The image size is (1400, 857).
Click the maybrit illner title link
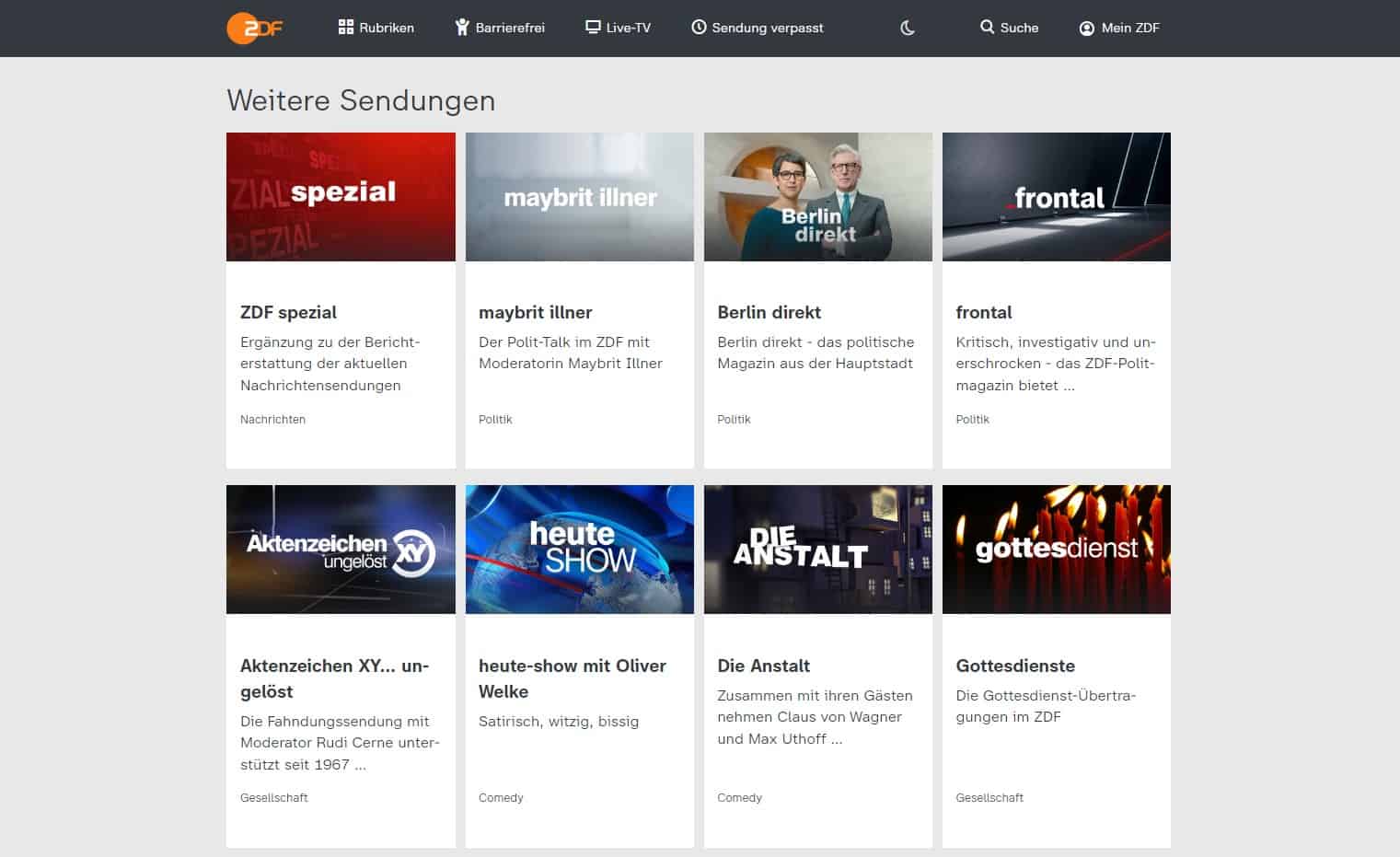[x=536, y=312]
